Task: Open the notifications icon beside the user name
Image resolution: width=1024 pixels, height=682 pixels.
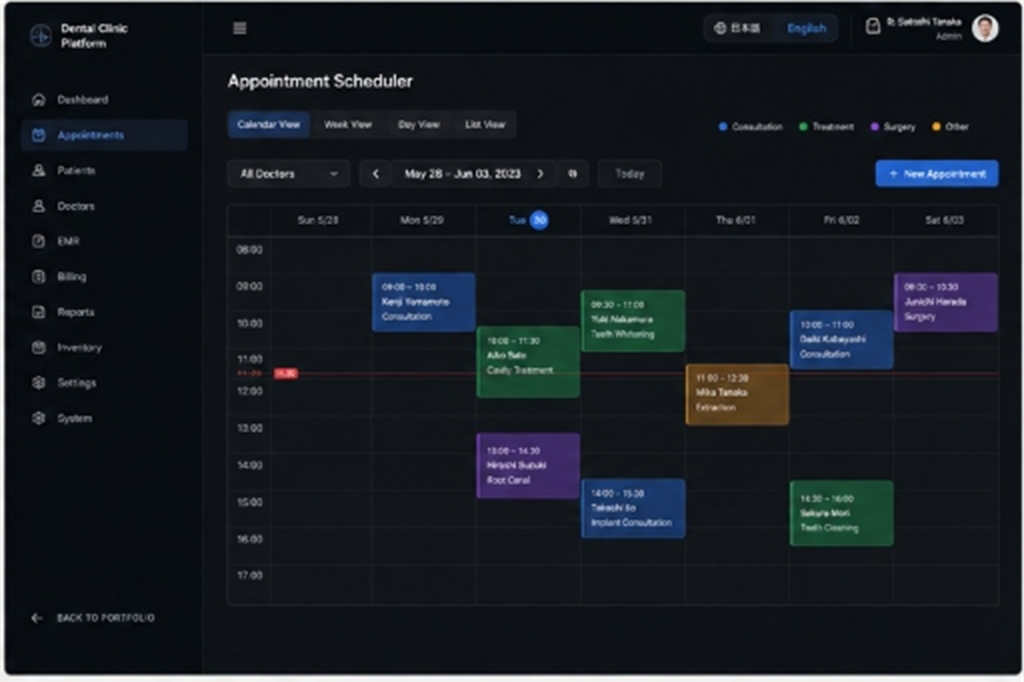Action: click(x=872, y=26)
